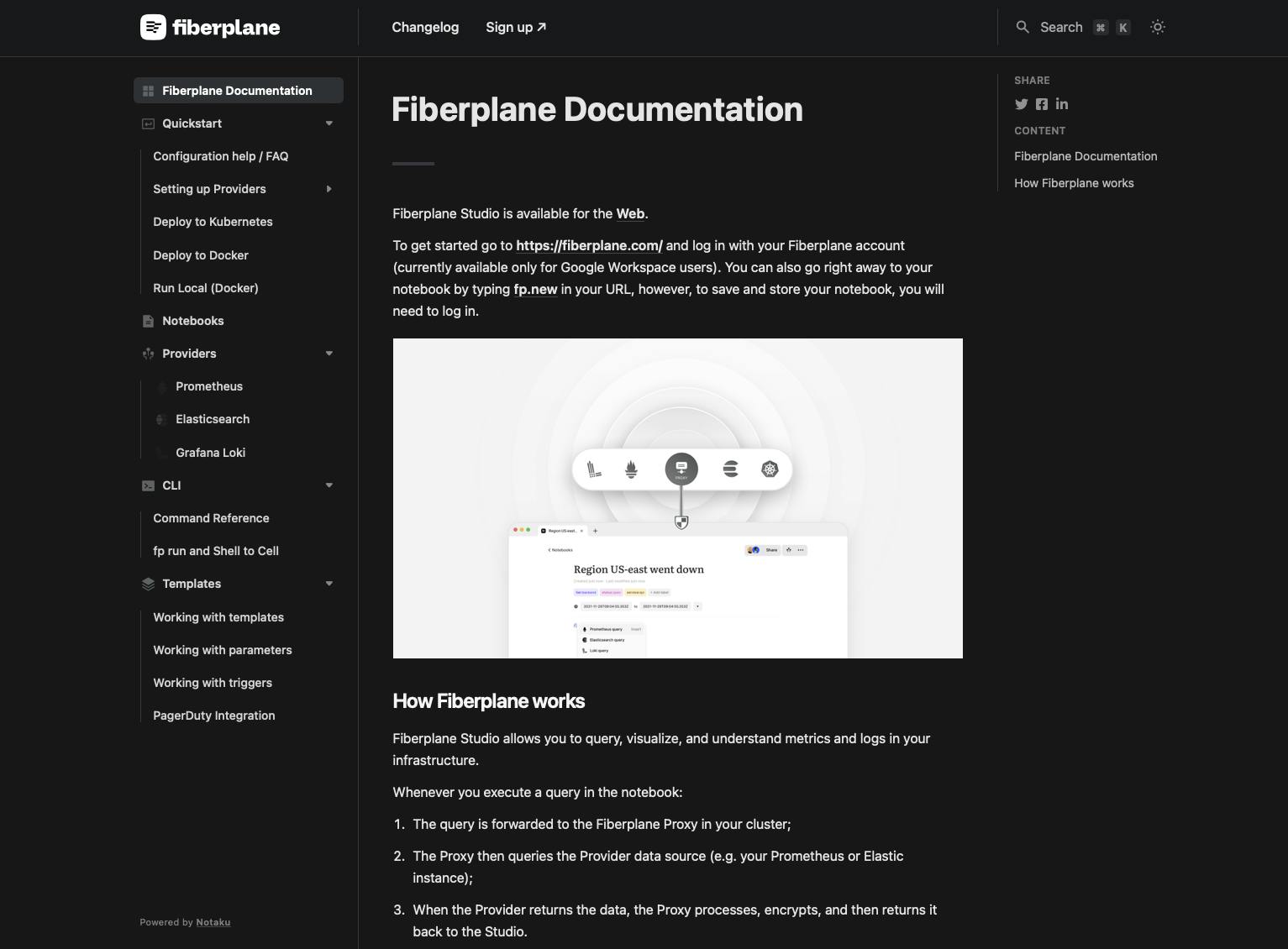Expand the Setting up Providers arrow
The width and height of the screenshot is (1288, 949).
click(329, 189)
